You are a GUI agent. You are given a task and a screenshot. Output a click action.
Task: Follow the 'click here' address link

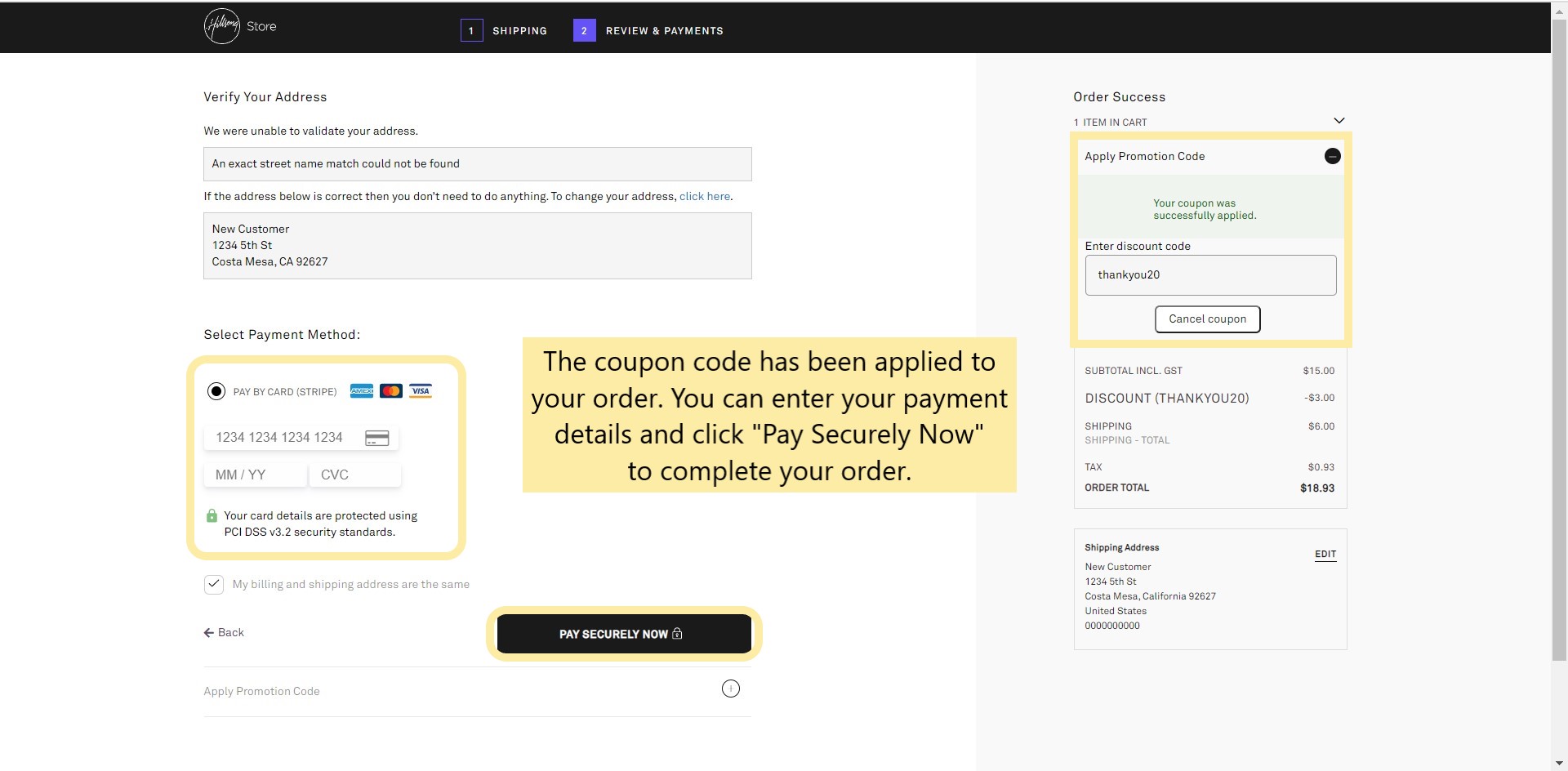click(705, 197)
